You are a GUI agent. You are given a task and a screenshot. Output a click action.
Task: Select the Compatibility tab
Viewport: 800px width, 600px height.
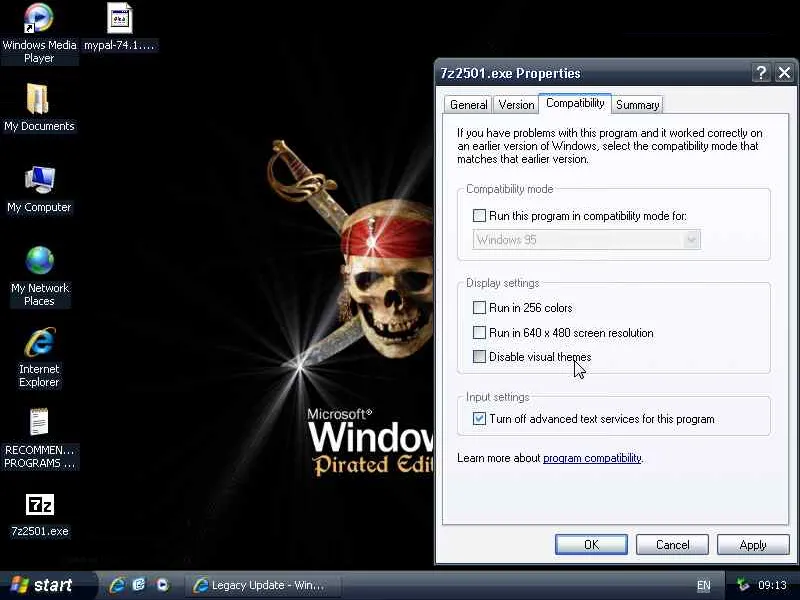coord(575,103)
